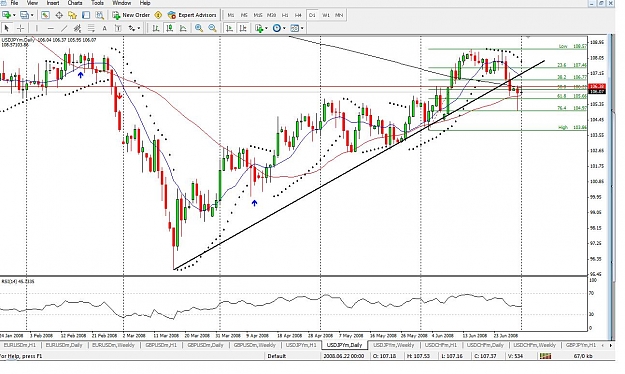Viewport: 625px width, 374px height.
Task: Expand the periods dropdown arrow
Action: tap(284, 28)
